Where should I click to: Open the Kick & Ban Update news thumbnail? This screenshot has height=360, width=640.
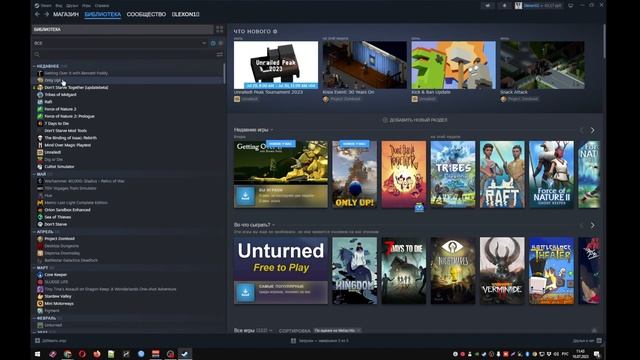pos(453,65)
